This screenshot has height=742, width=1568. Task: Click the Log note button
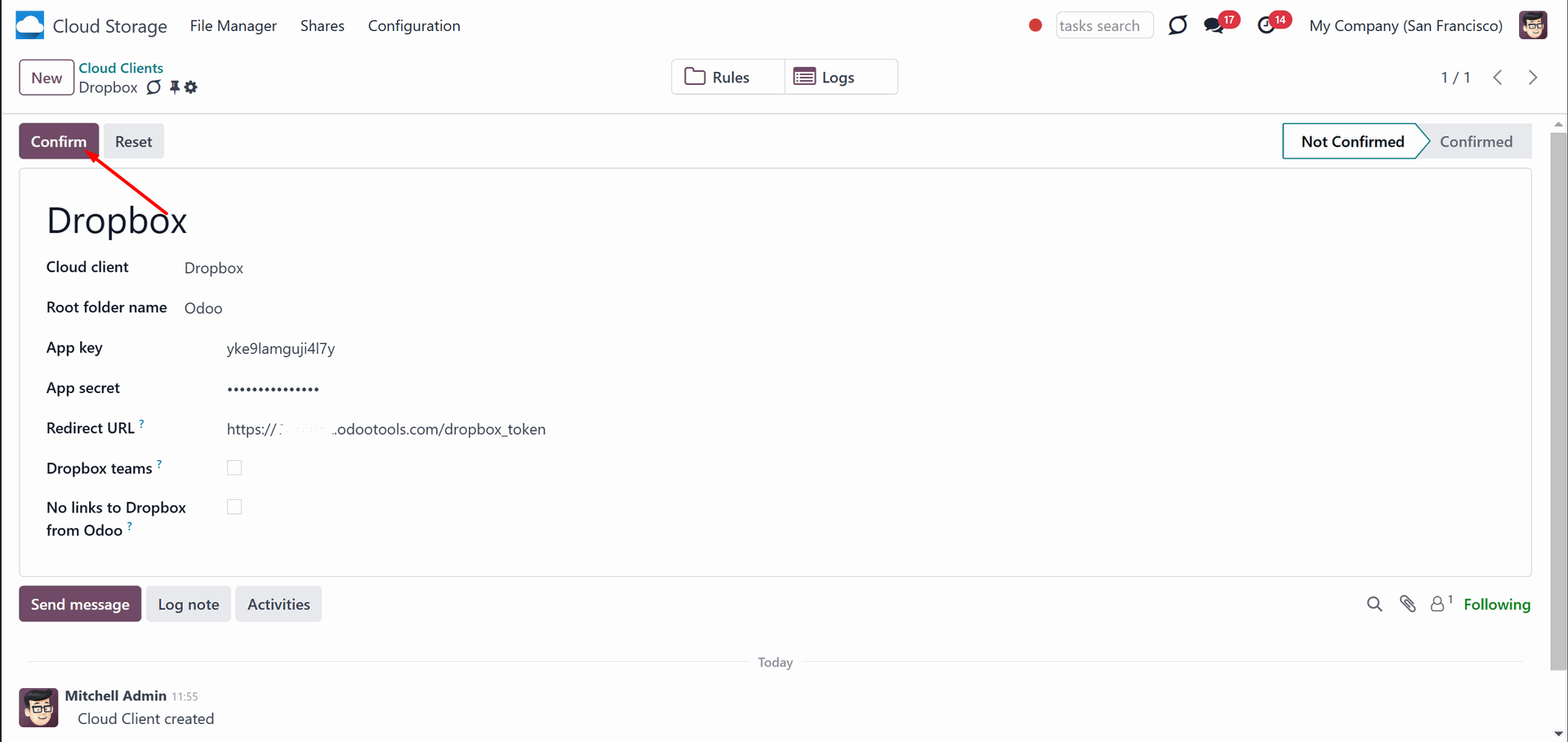(189, 604)
